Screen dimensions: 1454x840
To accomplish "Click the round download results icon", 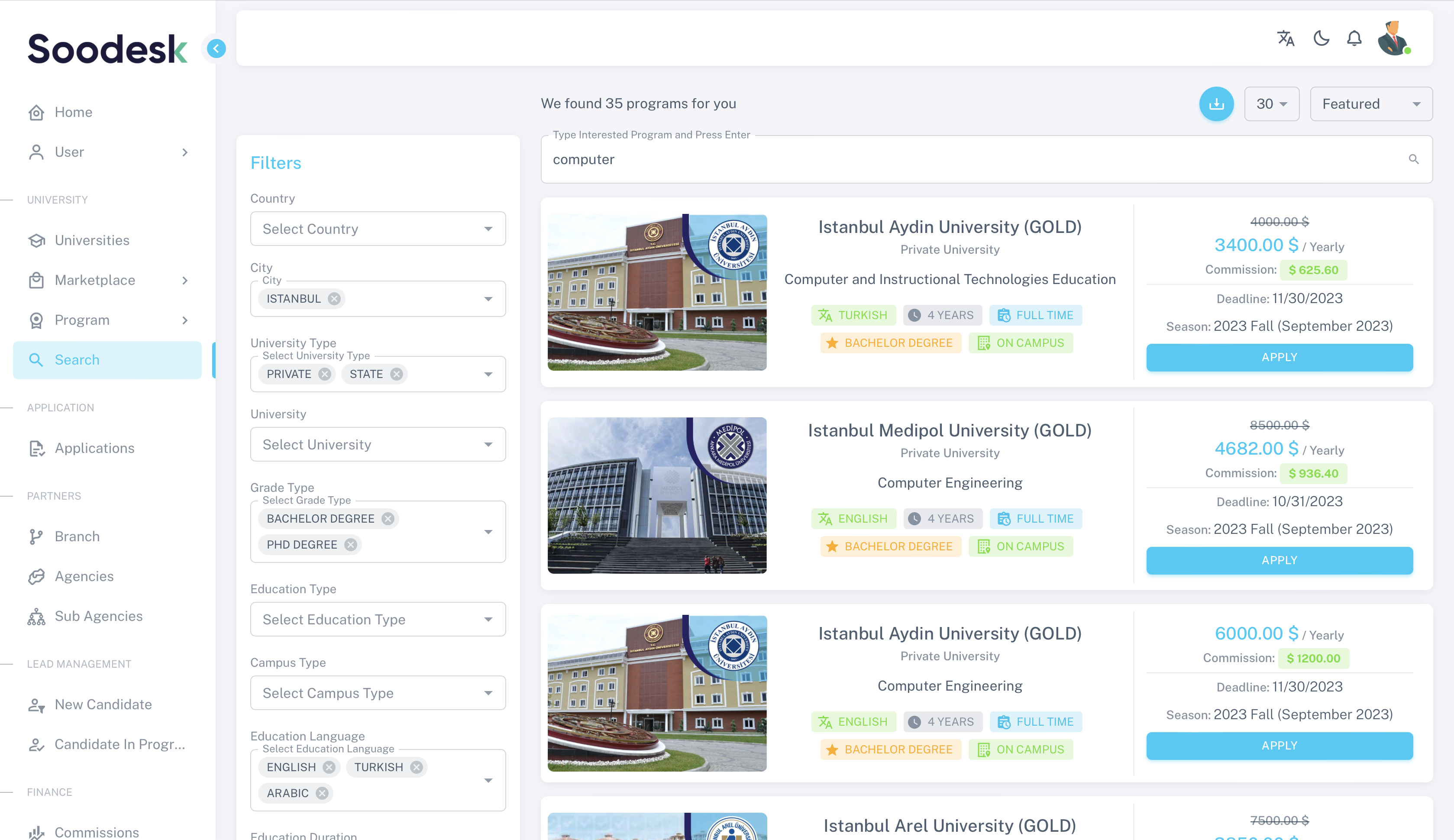I will coord(1217,104).
